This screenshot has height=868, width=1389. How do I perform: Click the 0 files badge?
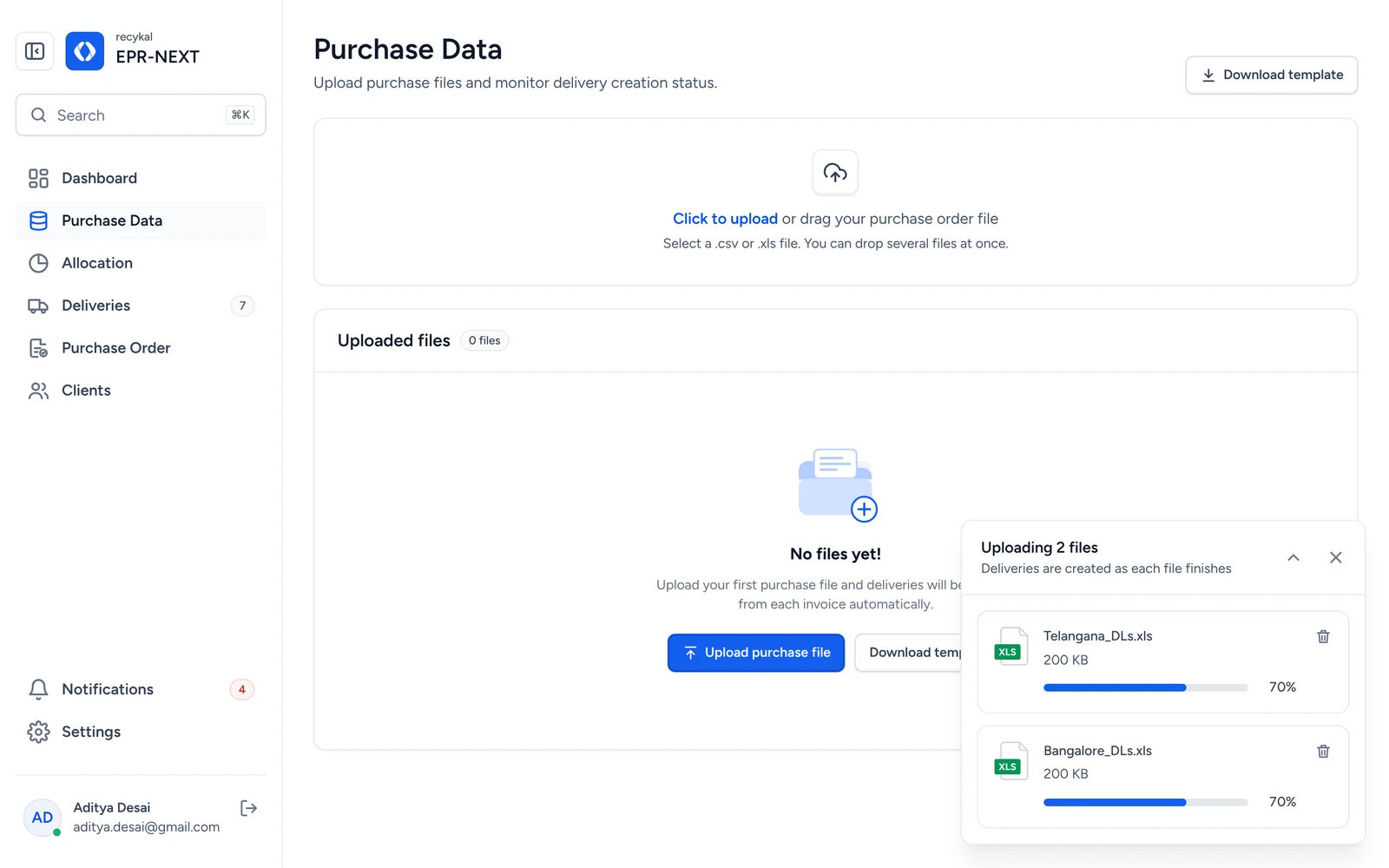click(x=484, y=340)
